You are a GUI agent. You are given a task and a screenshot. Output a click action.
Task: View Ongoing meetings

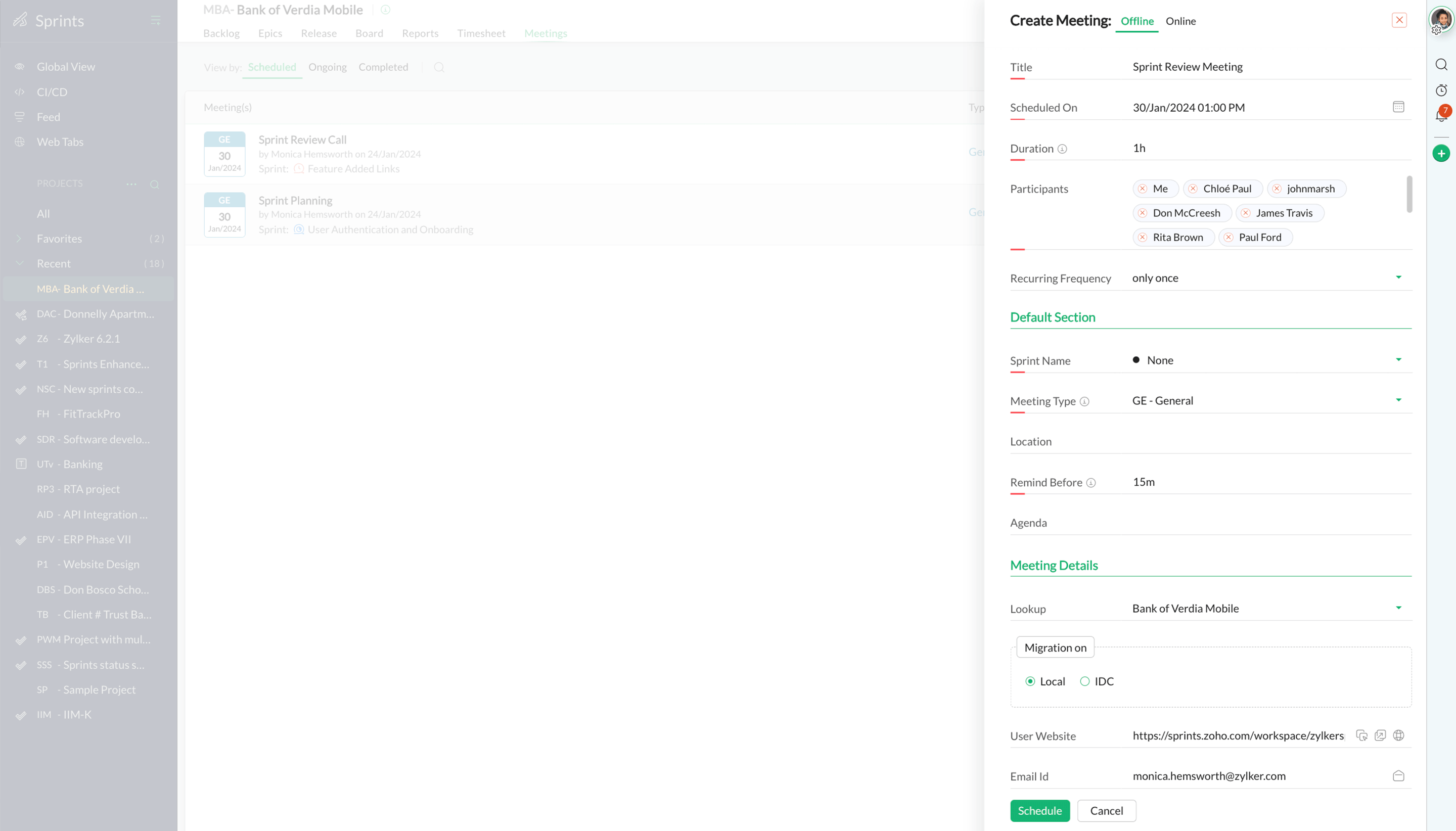pos(327,67)
